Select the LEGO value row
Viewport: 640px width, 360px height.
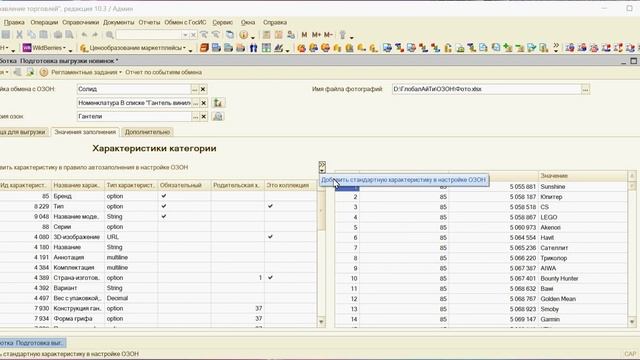481,217
